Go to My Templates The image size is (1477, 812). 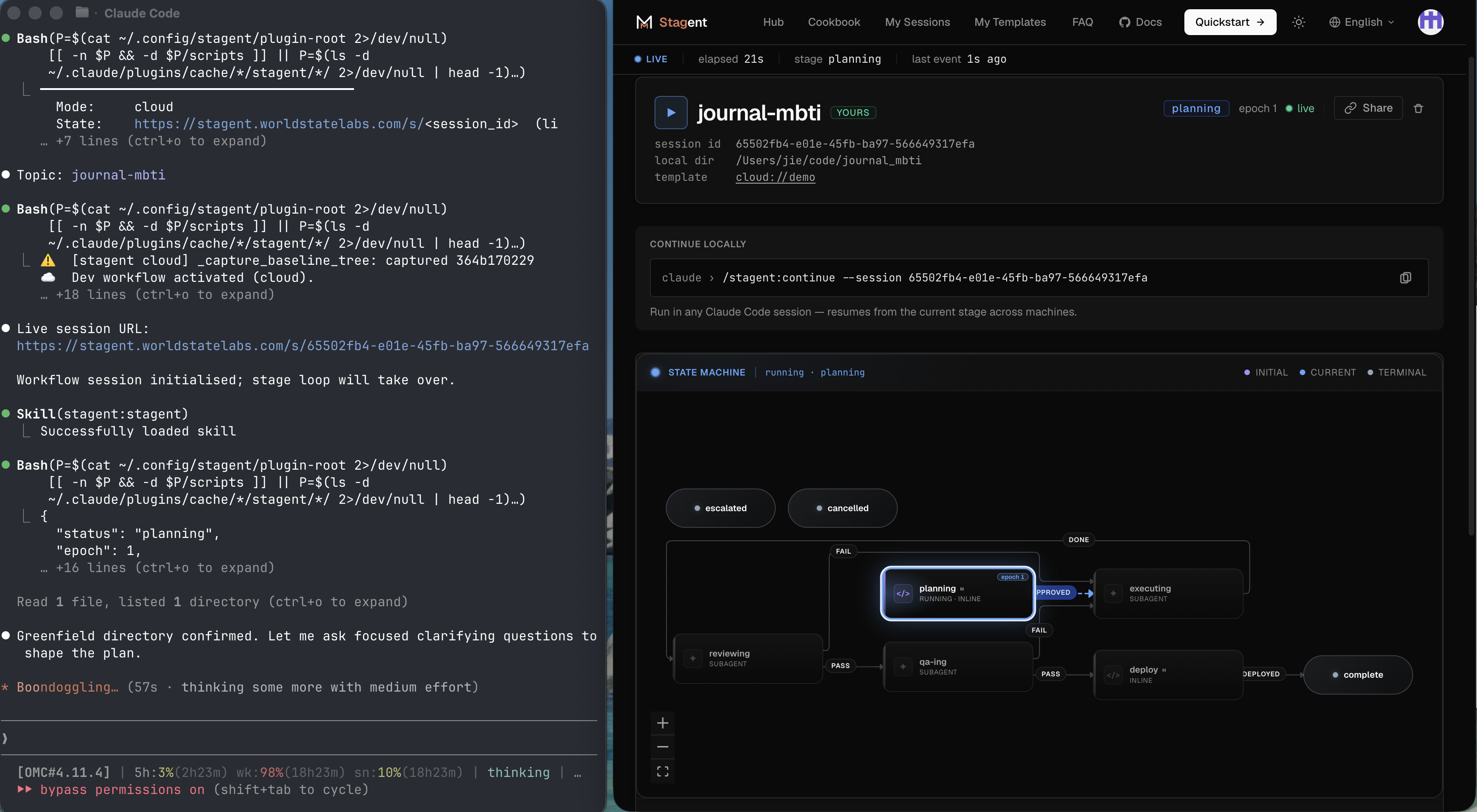pyautogui.click(x=1010, y=22)
